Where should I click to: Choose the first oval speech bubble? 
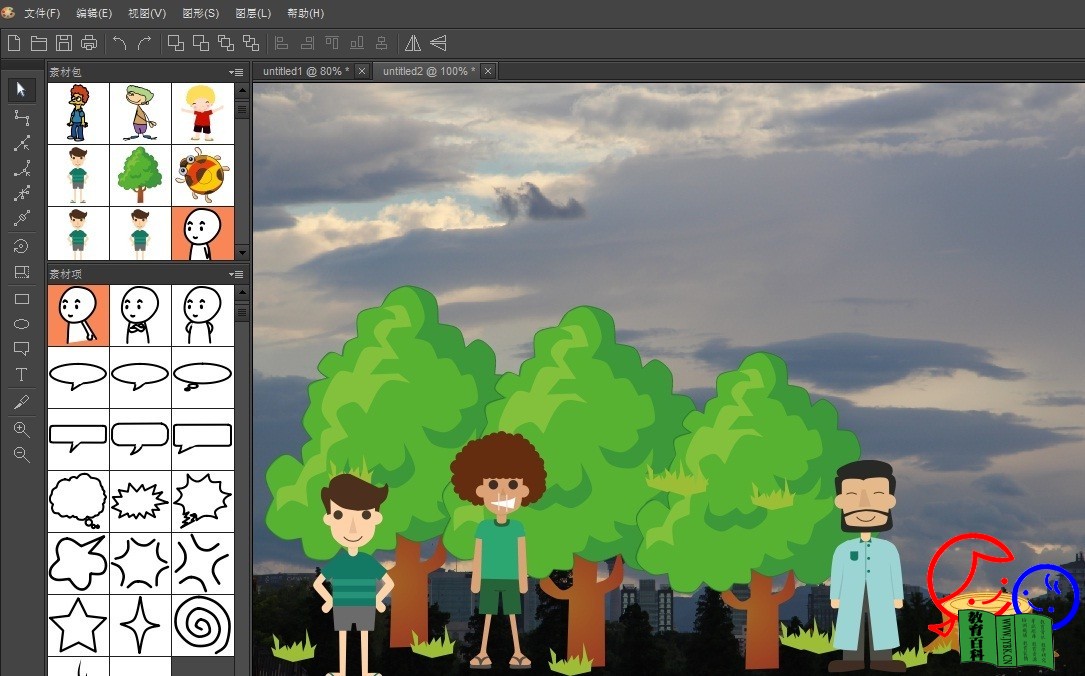point(78,377)
